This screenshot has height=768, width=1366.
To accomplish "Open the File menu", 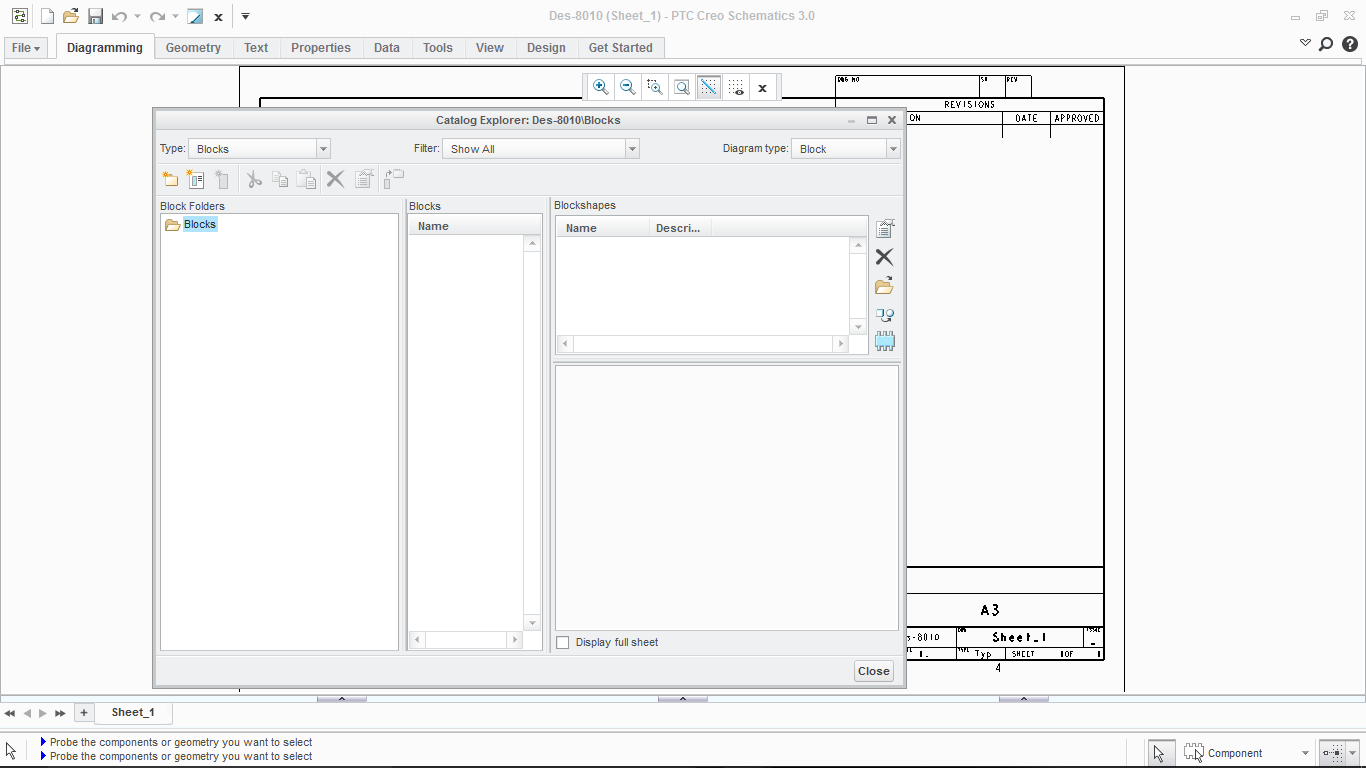I will click(26, 48).
